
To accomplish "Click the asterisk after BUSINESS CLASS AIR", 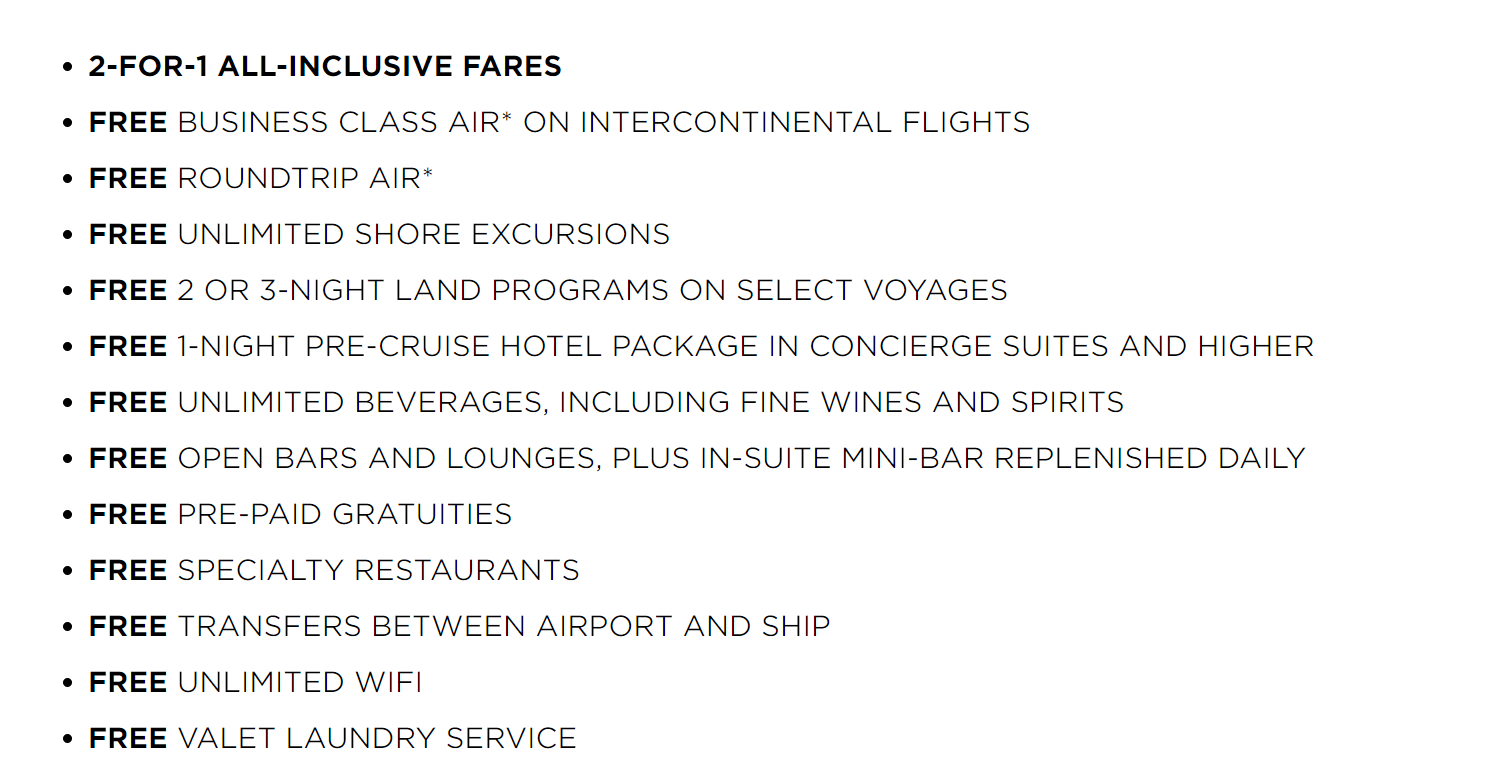I will point(507,118).
